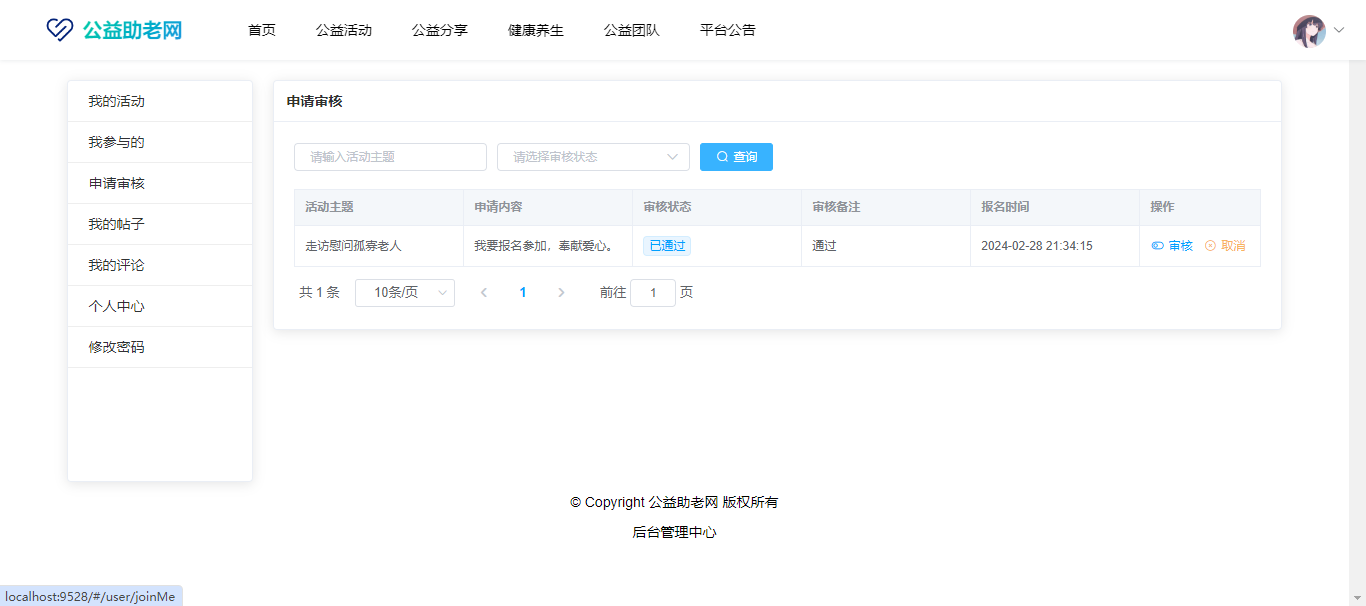
Task: Click the page jump number field
Action: (x=653, y=293)
